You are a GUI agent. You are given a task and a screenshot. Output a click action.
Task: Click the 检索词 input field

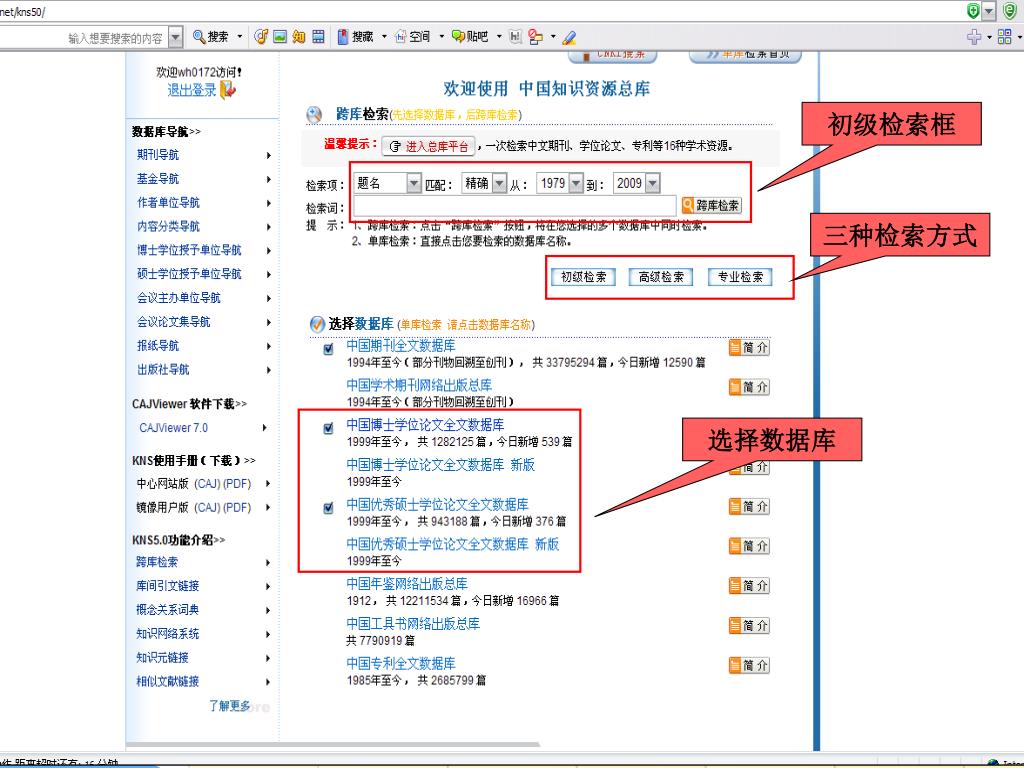515,206
